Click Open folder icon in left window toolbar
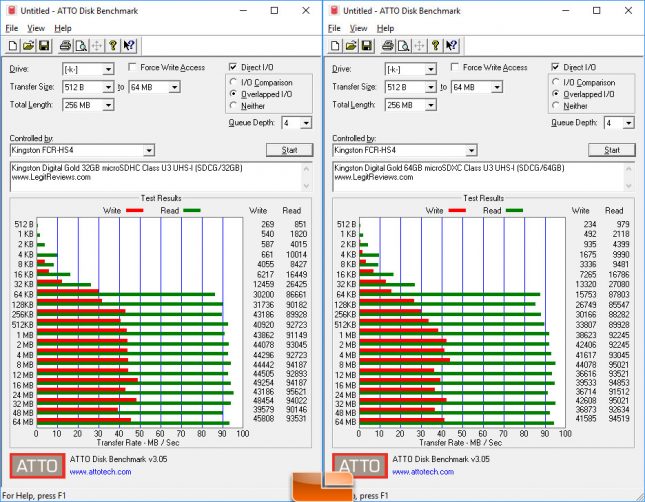Image resolution: width=645 pixels, height=502 pixels. pos(28,45)
